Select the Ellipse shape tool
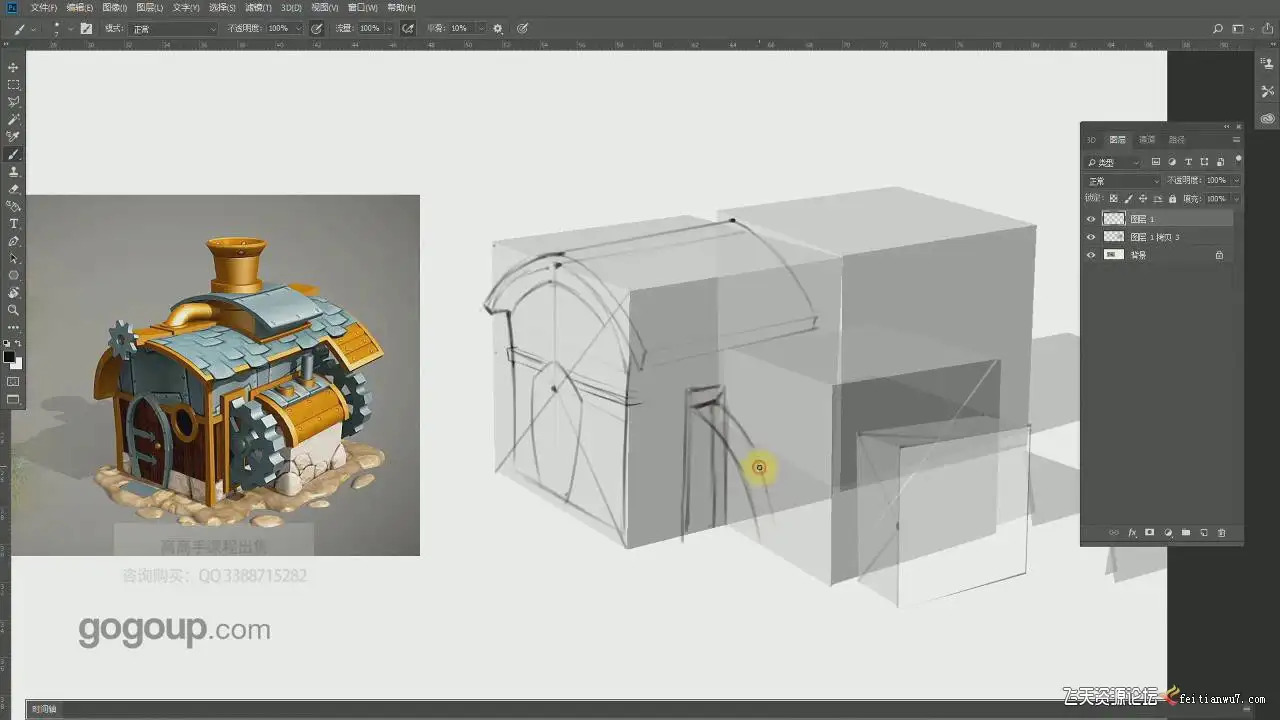 point(14,275)
